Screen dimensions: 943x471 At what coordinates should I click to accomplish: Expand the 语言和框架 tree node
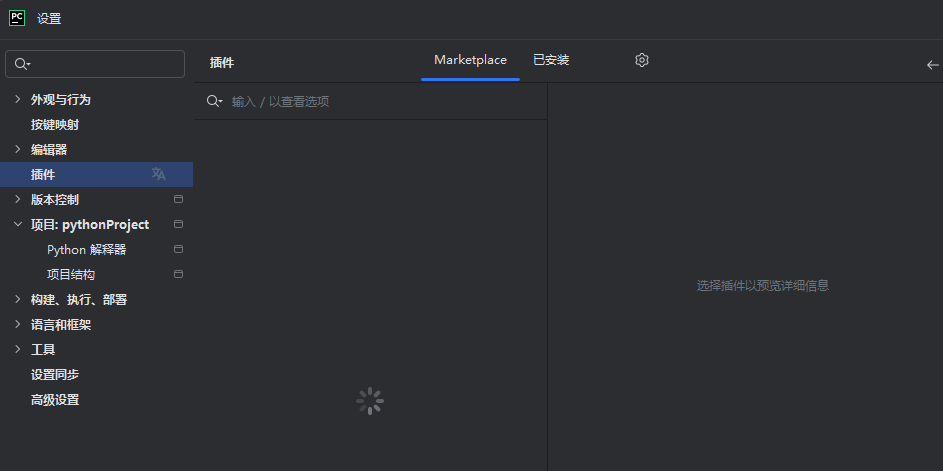(17, 325)
